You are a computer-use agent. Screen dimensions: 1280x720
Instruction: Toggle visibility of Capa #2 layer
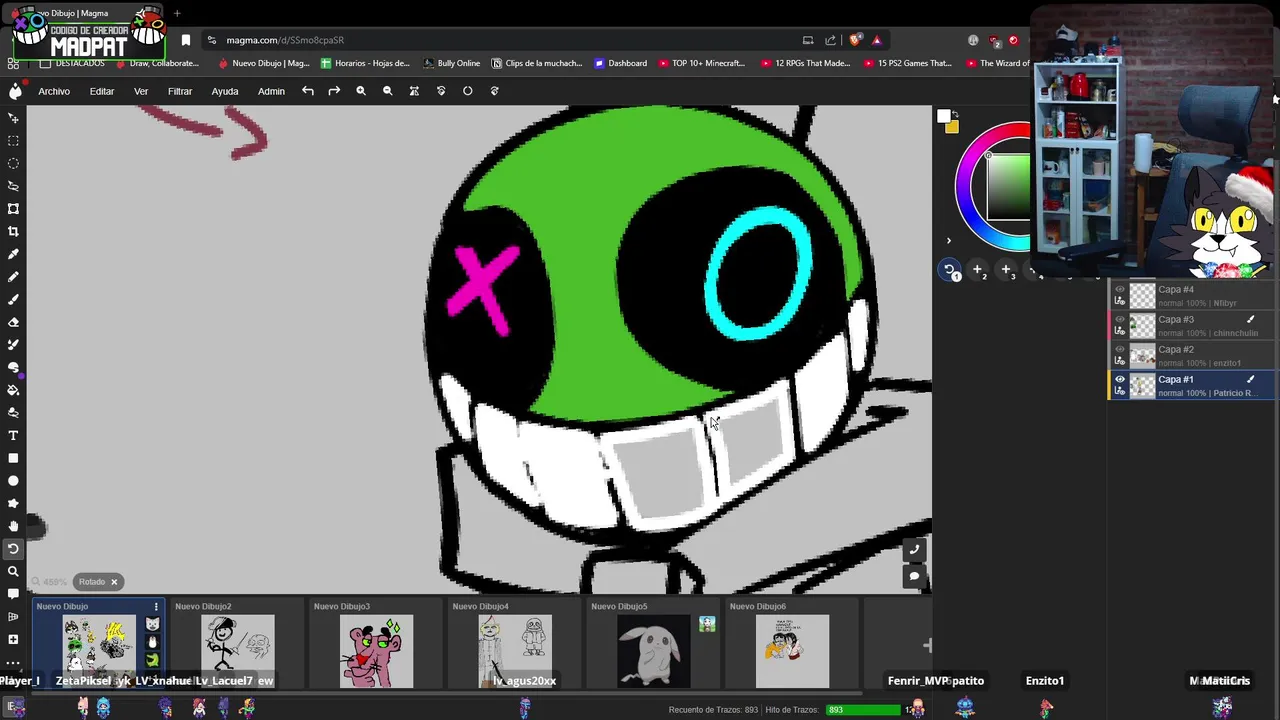1120,350
